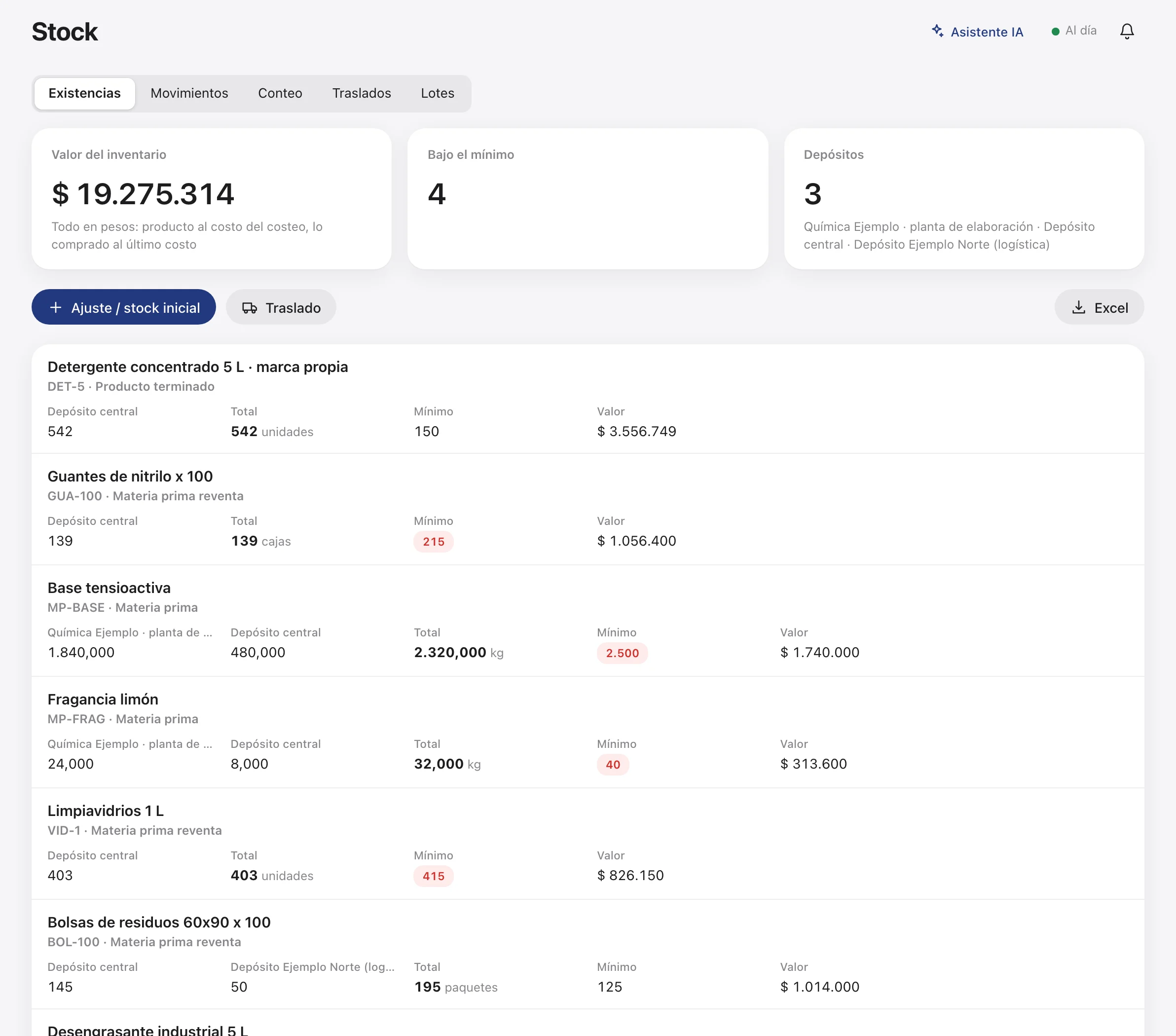Click the value $ 1.014.000

(819, 988)
